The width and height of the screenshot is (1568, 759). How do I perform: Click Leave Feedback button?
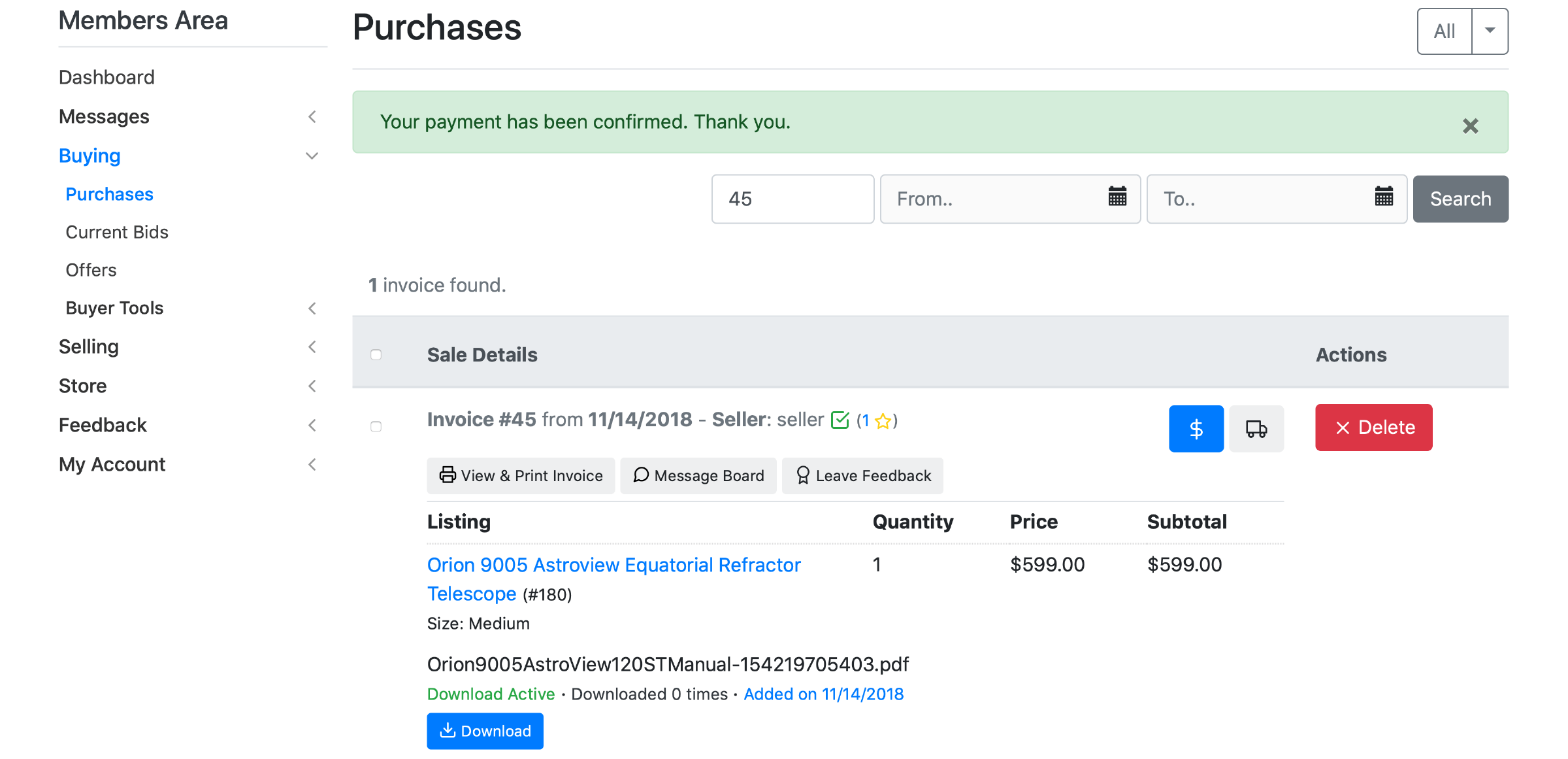coord(862,475)
